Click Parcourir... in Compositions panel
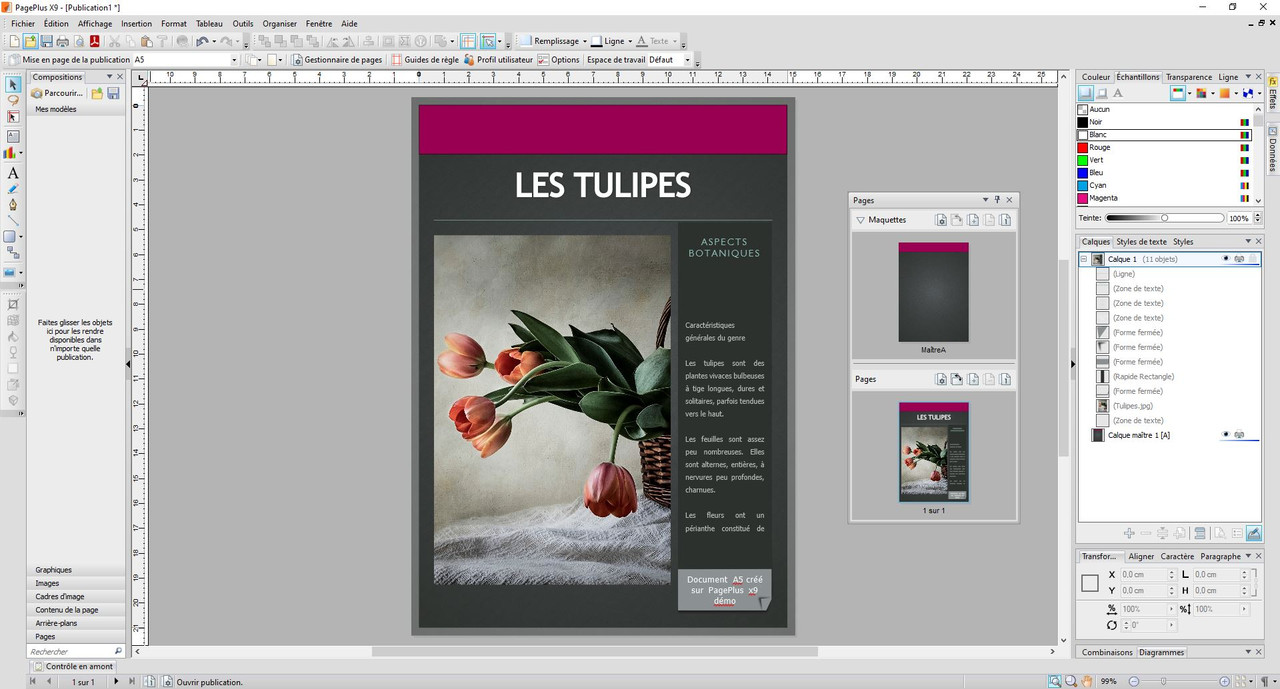 (57, 93)
